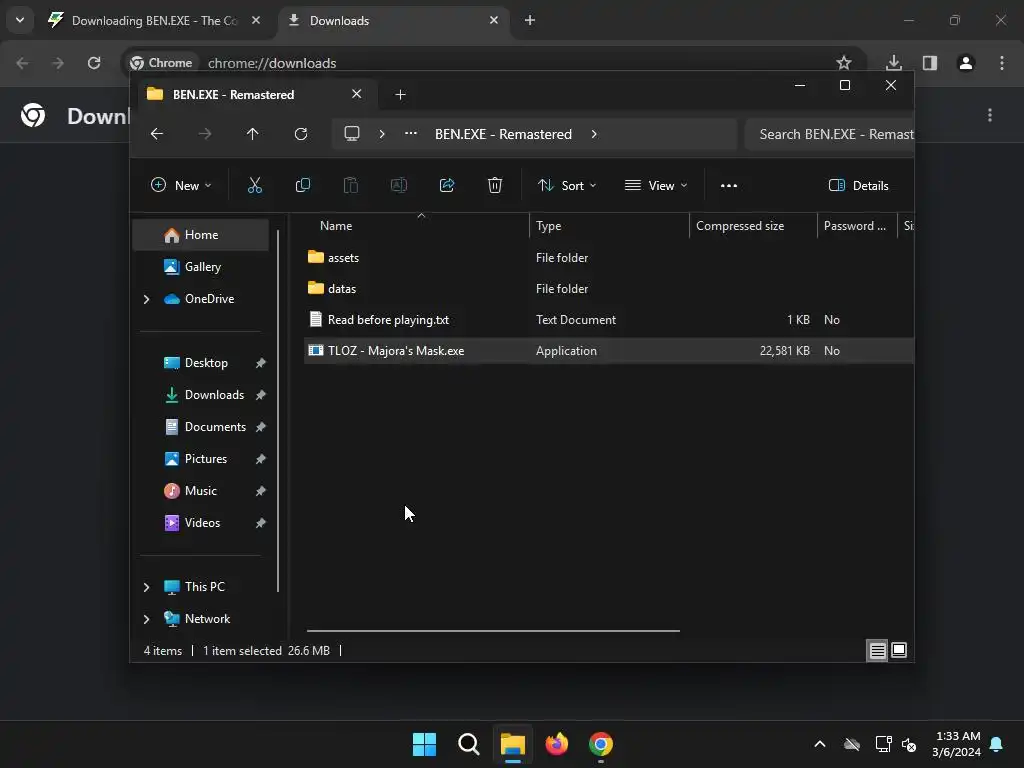The width and height of the screenshot is (1024, 768).
Task: Click the Delete trash can icon
Action: coord(495,185)
